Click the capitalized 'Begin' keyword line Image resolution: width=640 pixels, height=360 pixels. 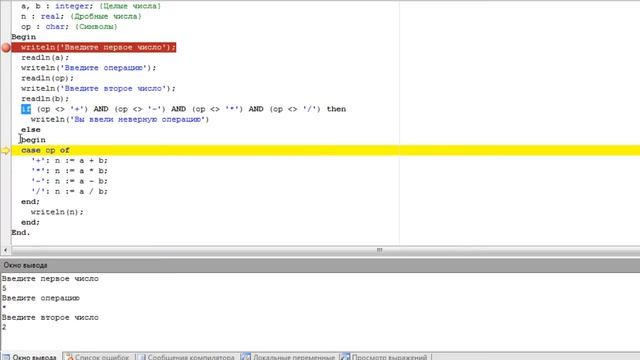click(24, 37)
